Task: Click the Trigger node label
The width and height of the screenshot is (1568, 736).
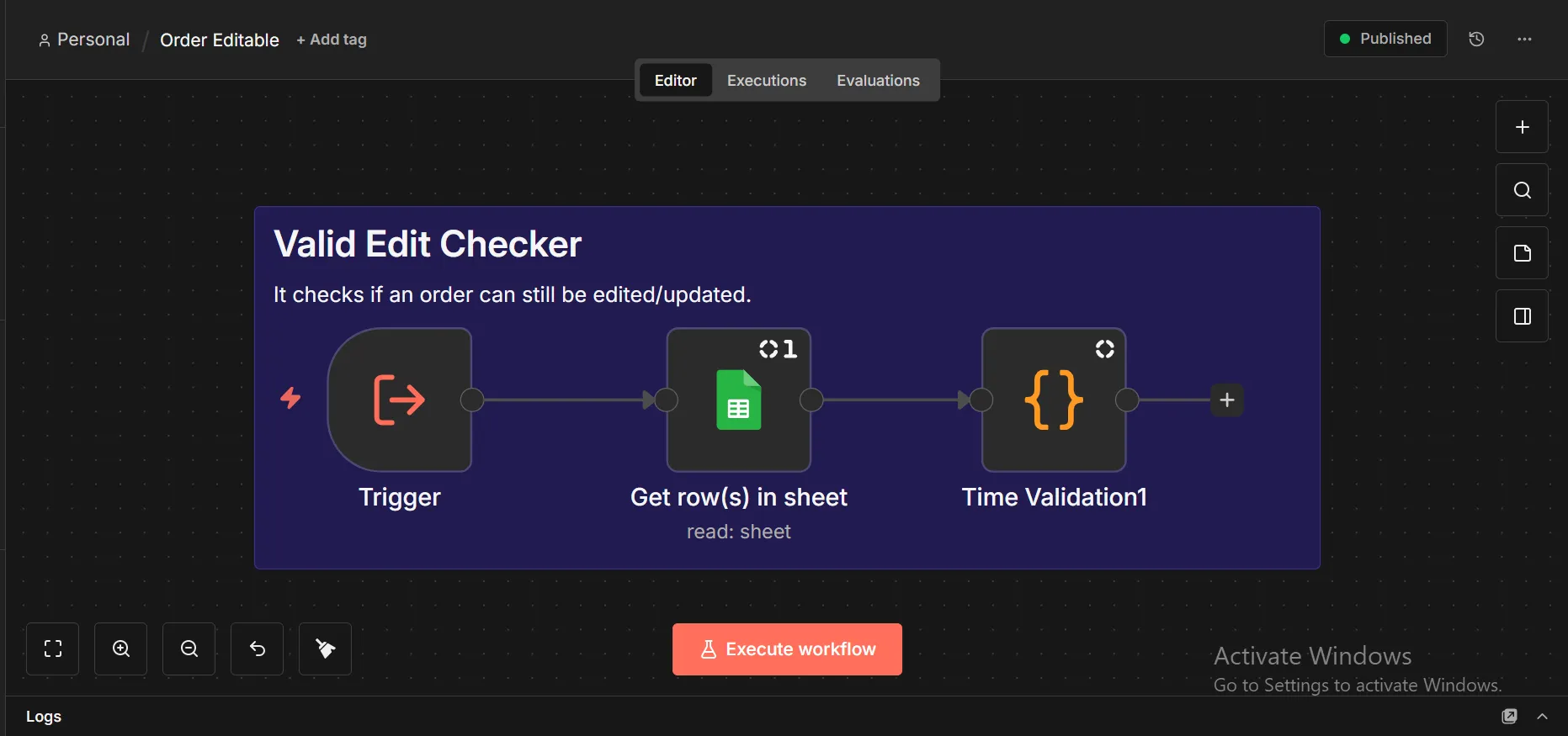Action: click(400, 497)
